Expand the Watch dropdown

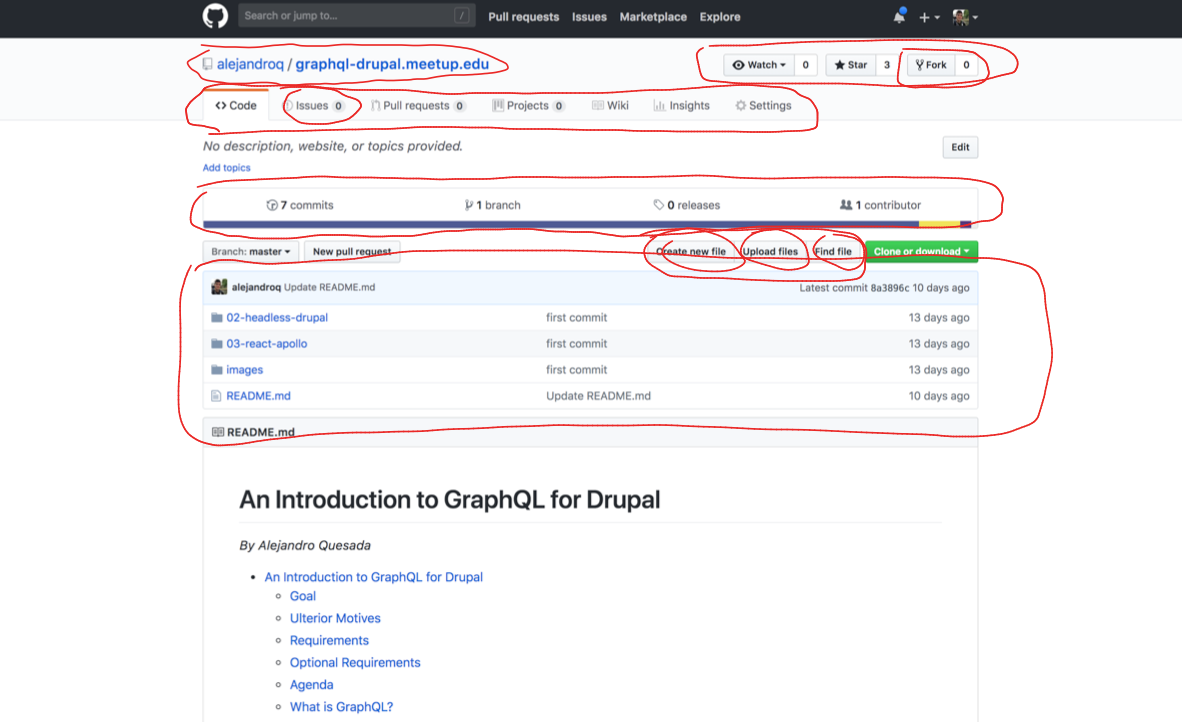[759, 65]
